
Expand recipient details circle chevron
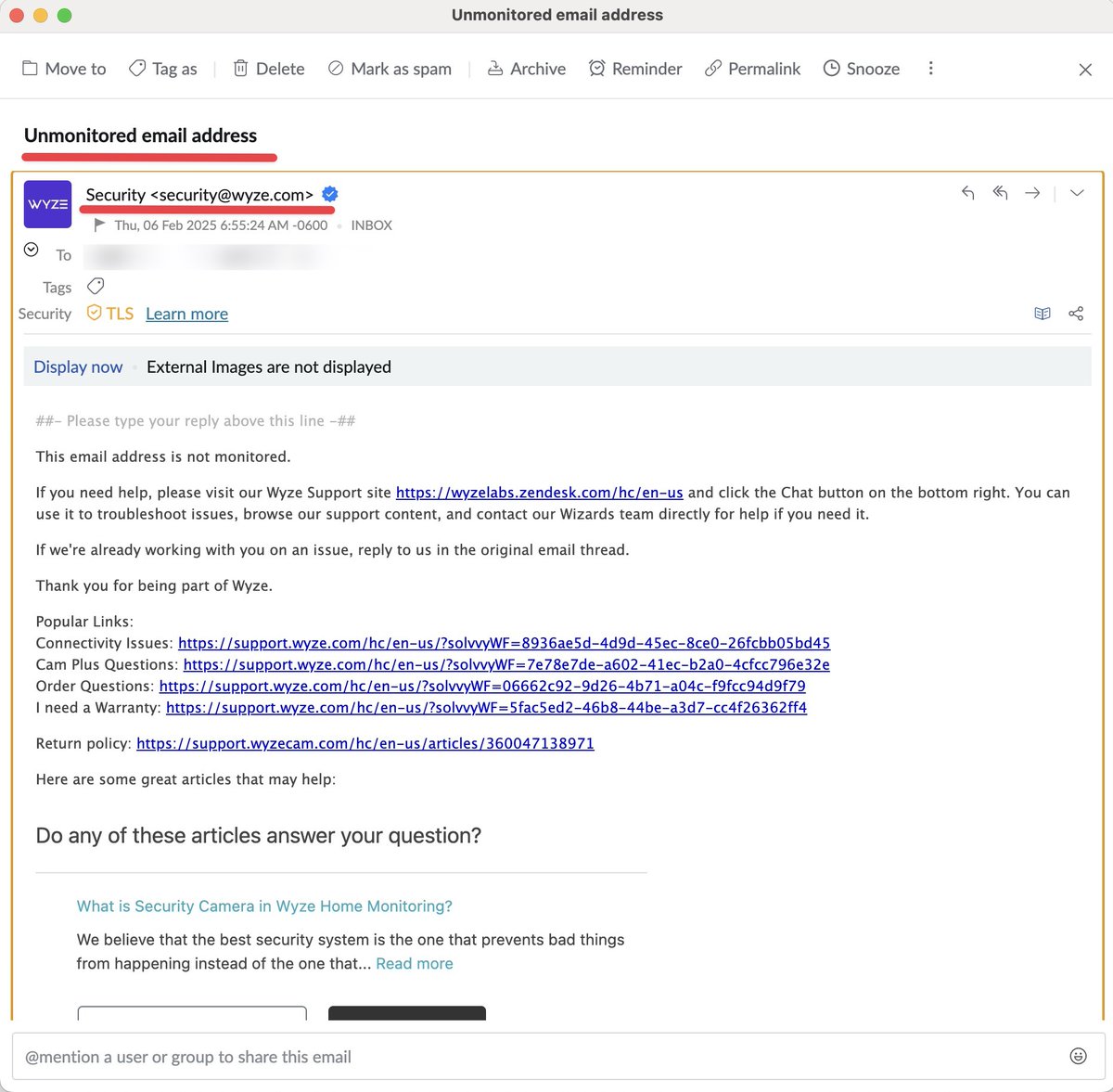(31, 250)
